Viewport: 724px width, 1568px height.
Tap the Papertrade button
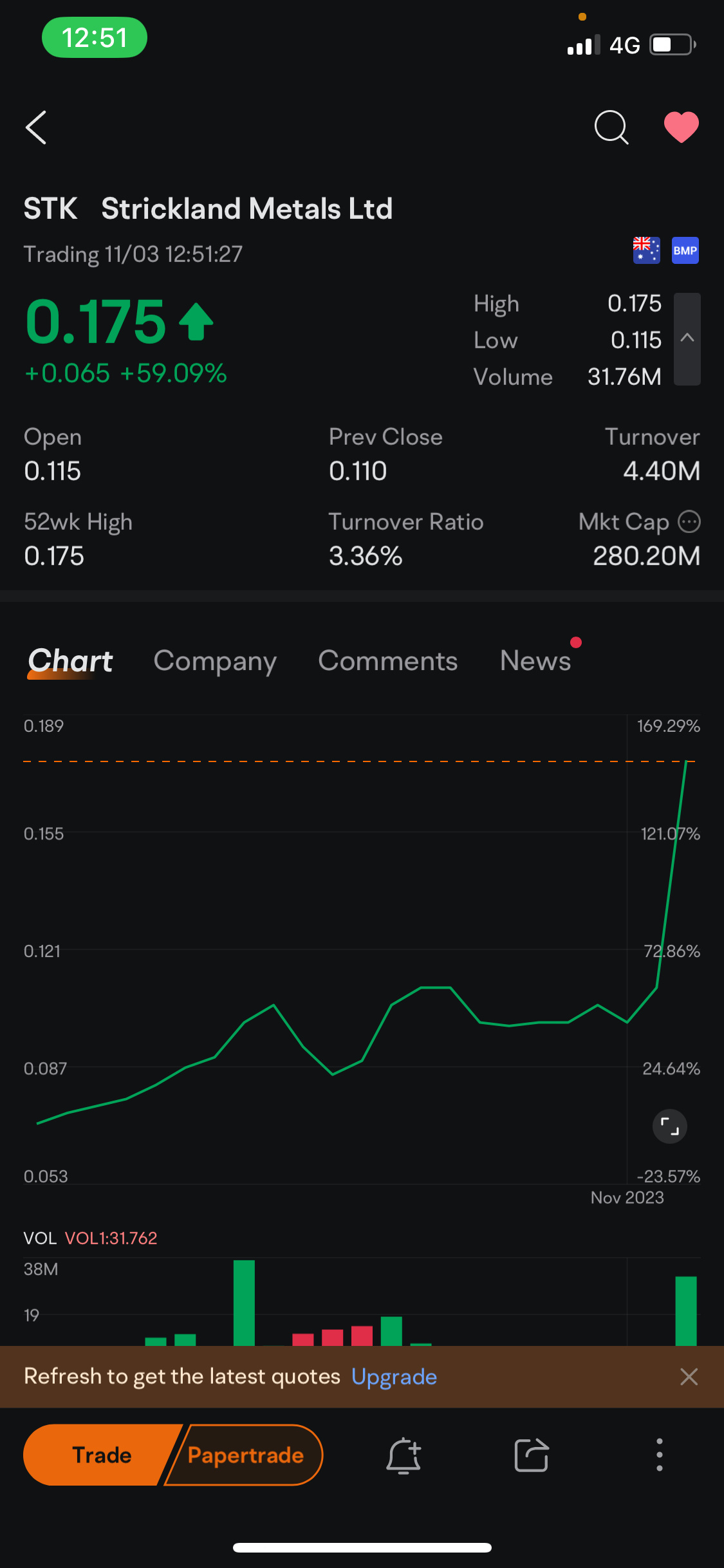click(x=245, y=1455)
